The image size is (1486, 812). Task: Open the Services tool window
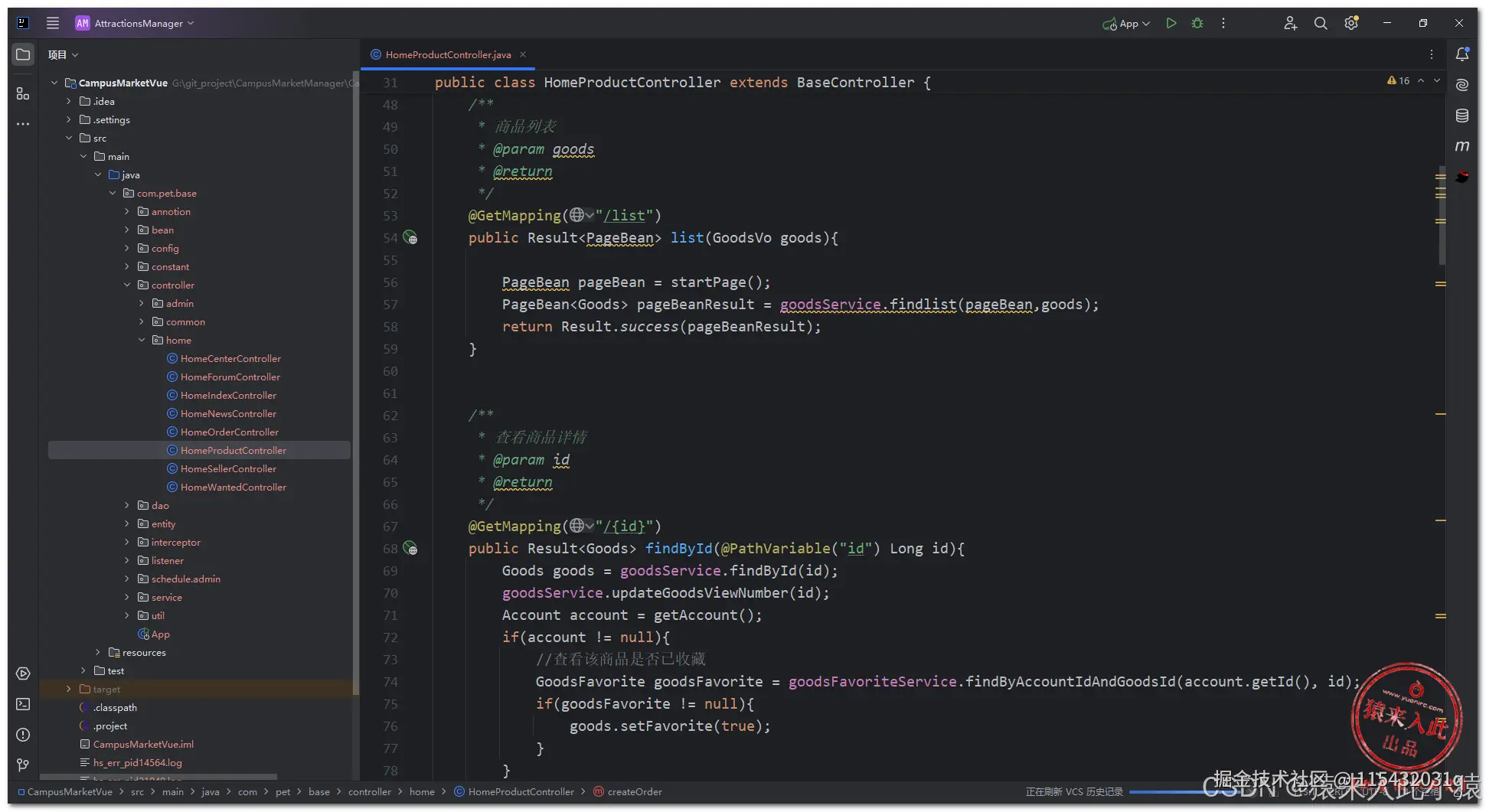tap(23, 673)
